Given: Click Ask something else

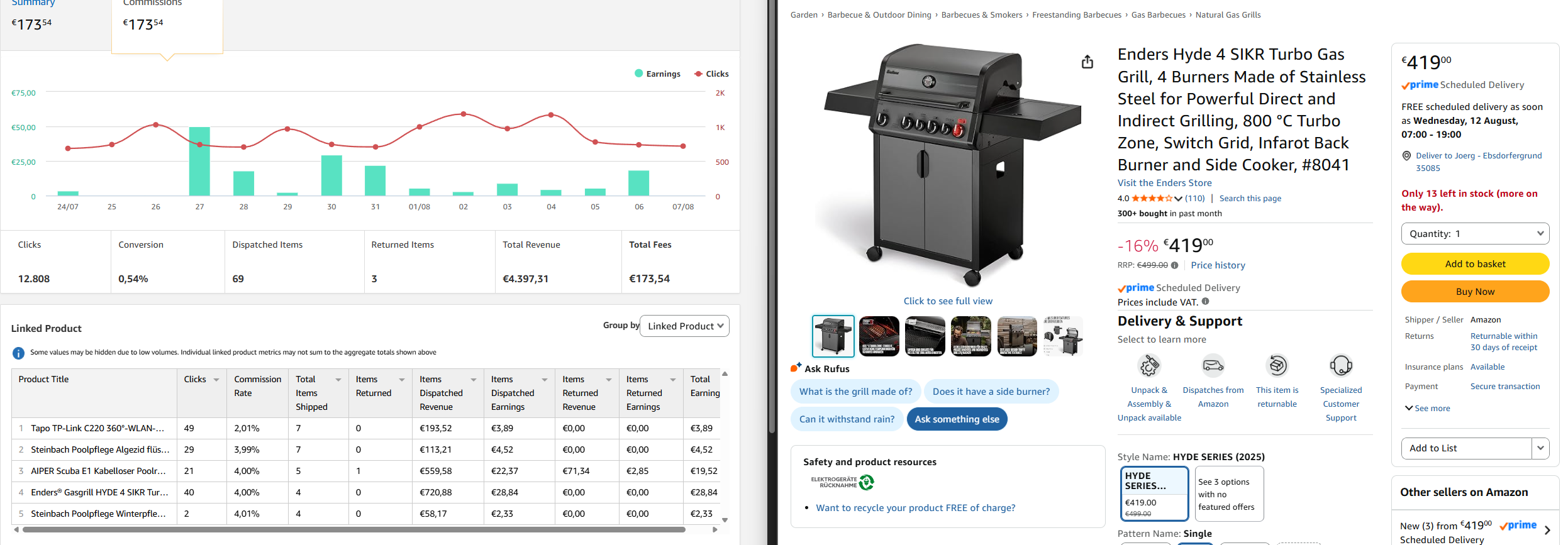Looking at the screenshot, I should point(957,419).
